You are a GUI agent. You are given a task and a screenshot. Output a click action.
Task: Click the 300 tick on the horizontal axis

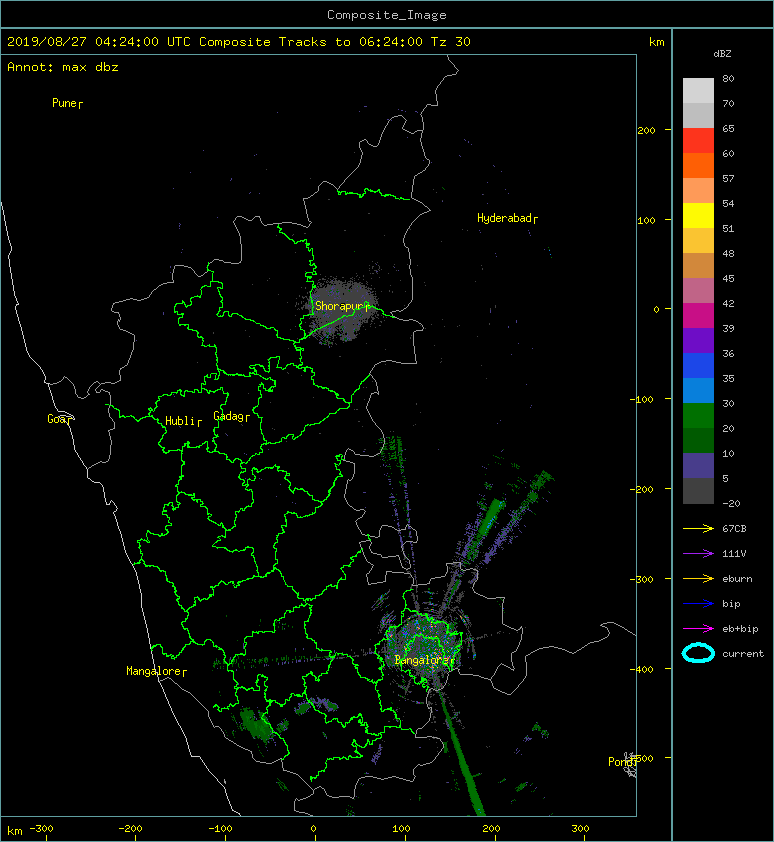pyautogui.click(x=580, y=828)
